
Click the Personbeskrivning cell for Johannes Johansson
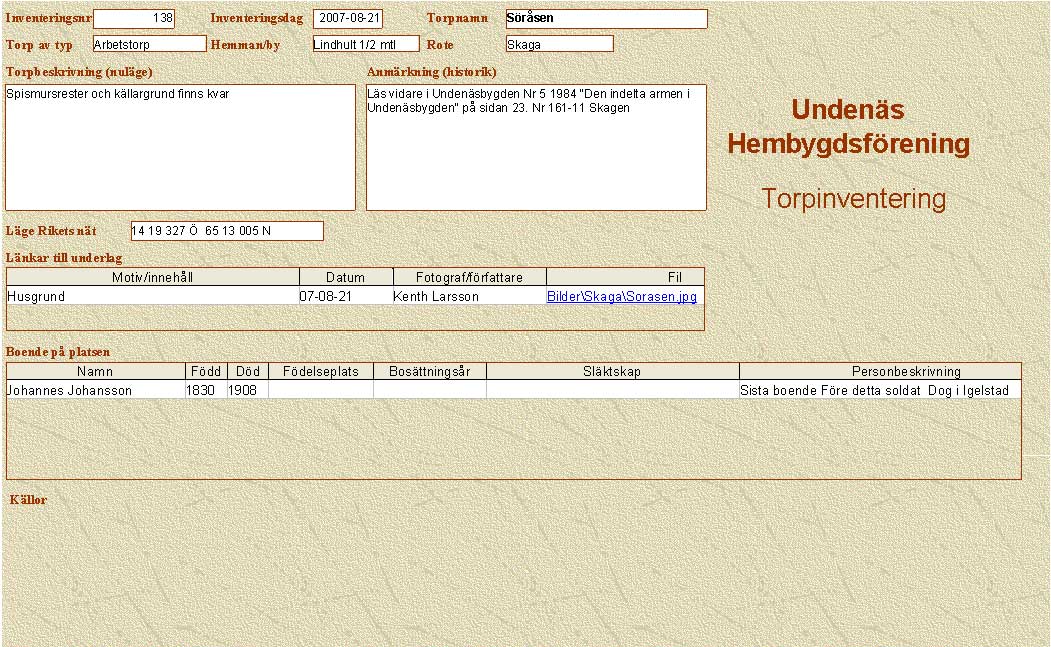tap(879, 391)
